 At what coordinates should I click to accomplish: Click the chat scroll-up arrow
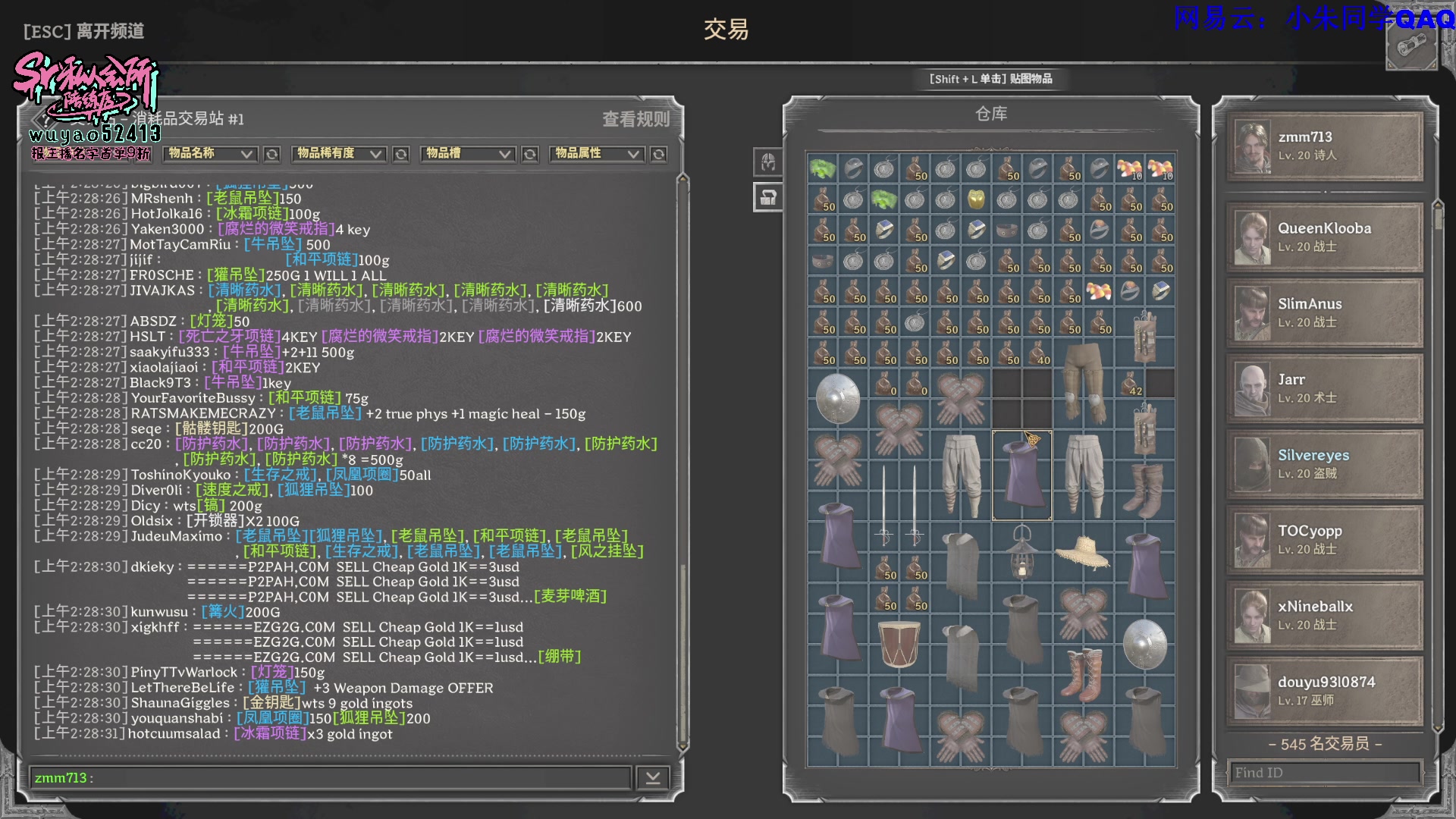682,180
